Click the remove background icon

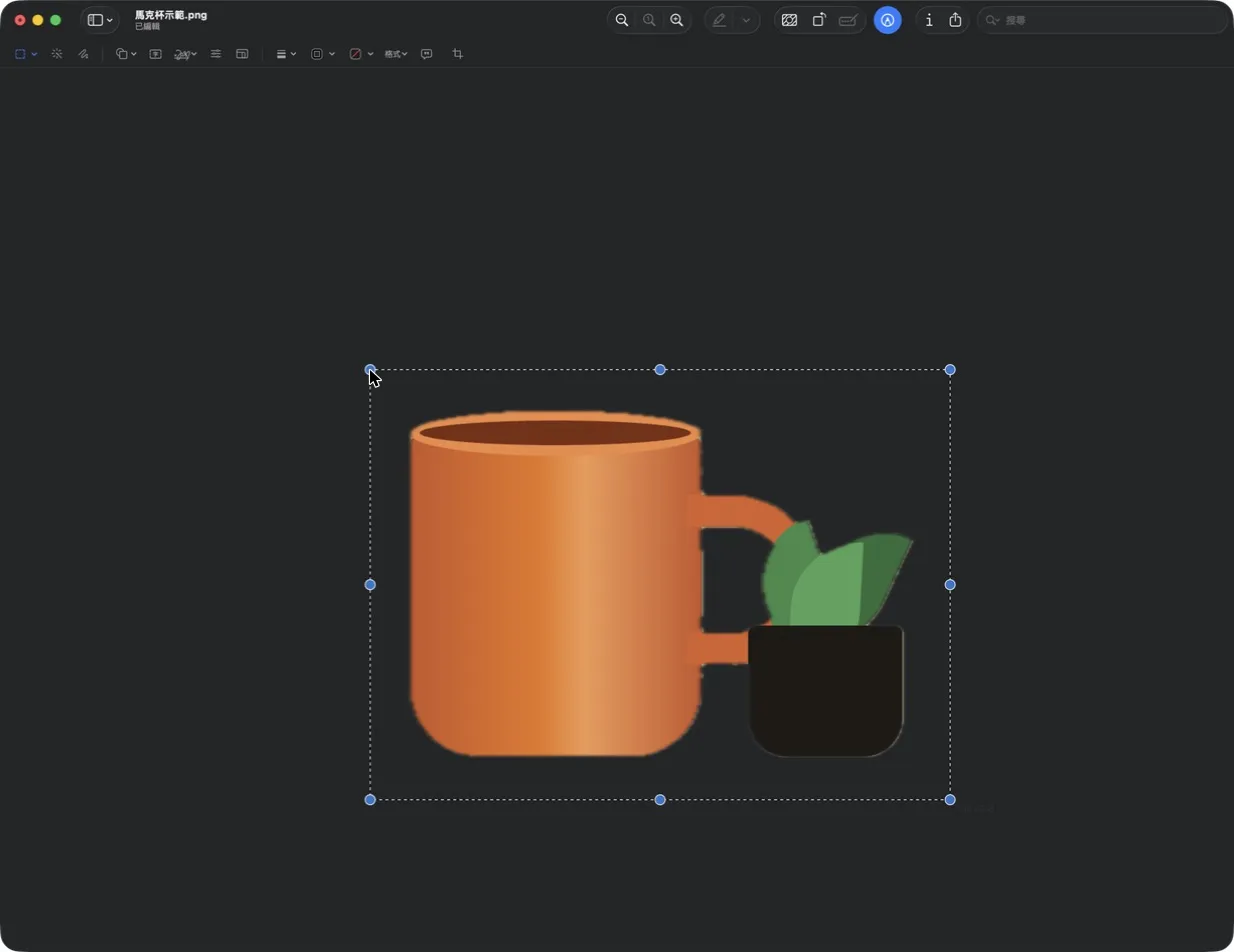(789, 20)
